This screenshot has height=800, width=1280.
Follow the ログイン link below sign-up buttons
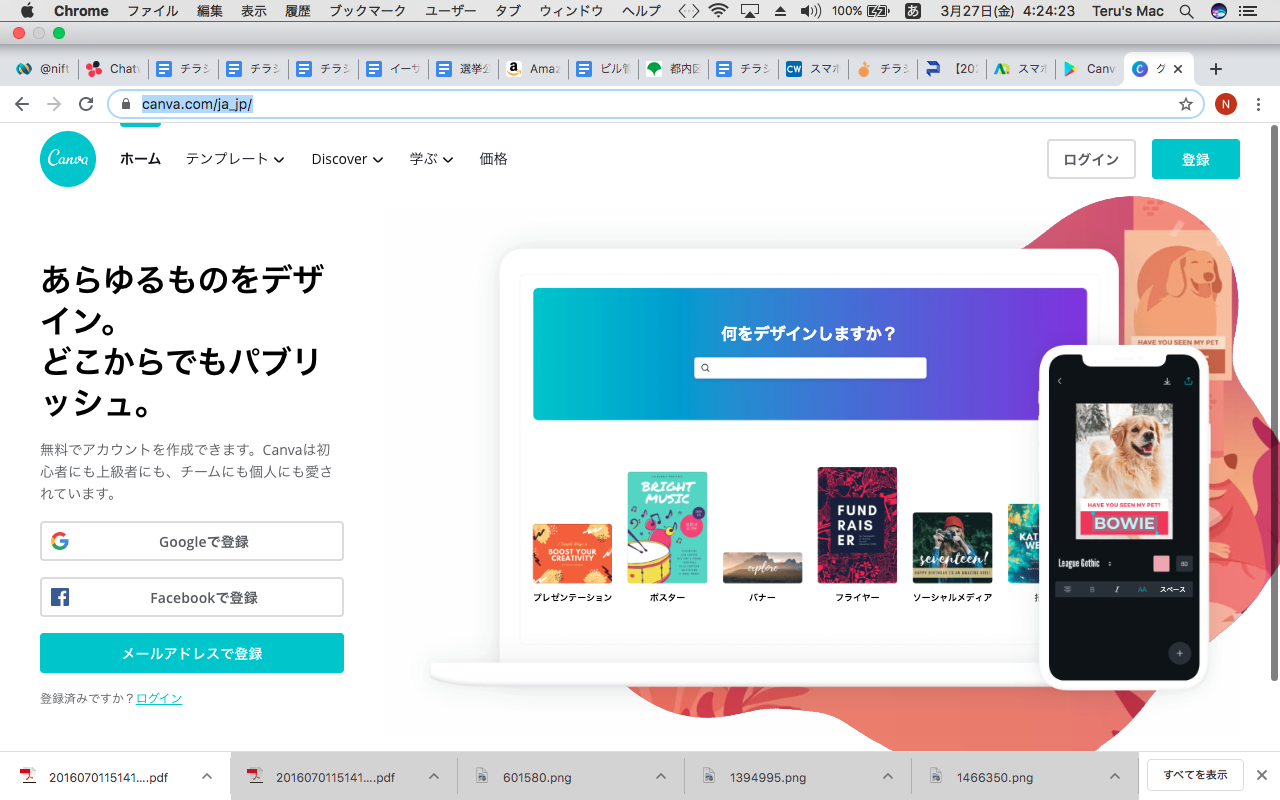point(159,698)
